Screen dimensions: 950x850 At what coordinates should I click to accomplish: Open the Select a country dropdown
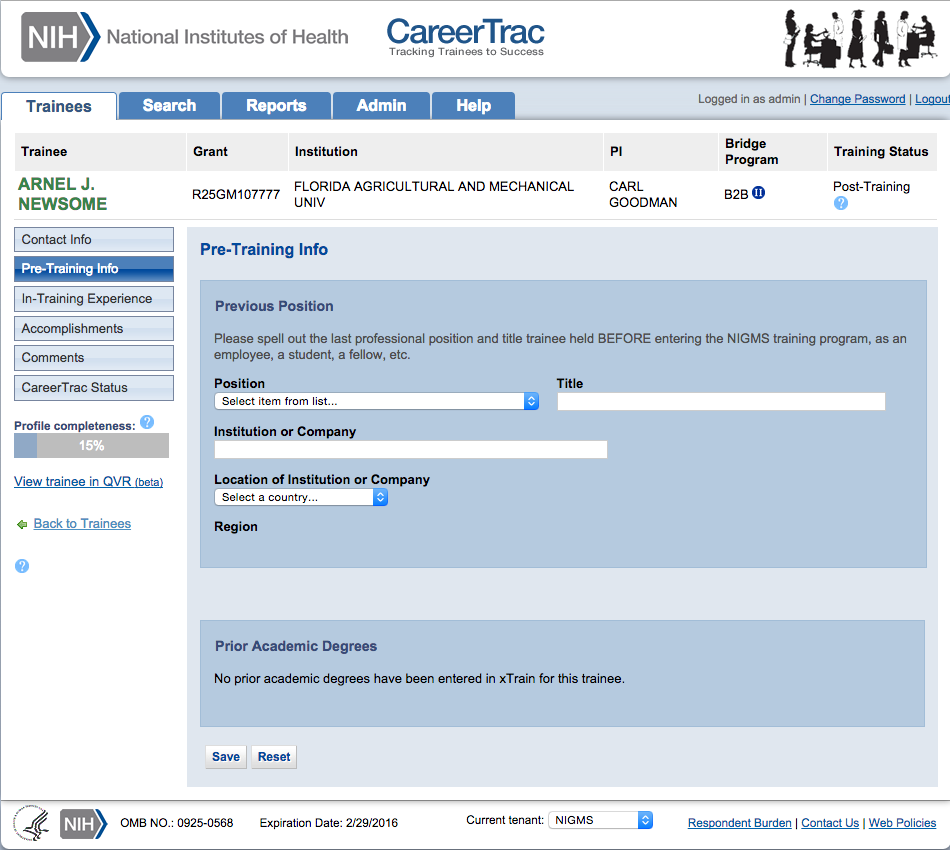click(301, 497)
